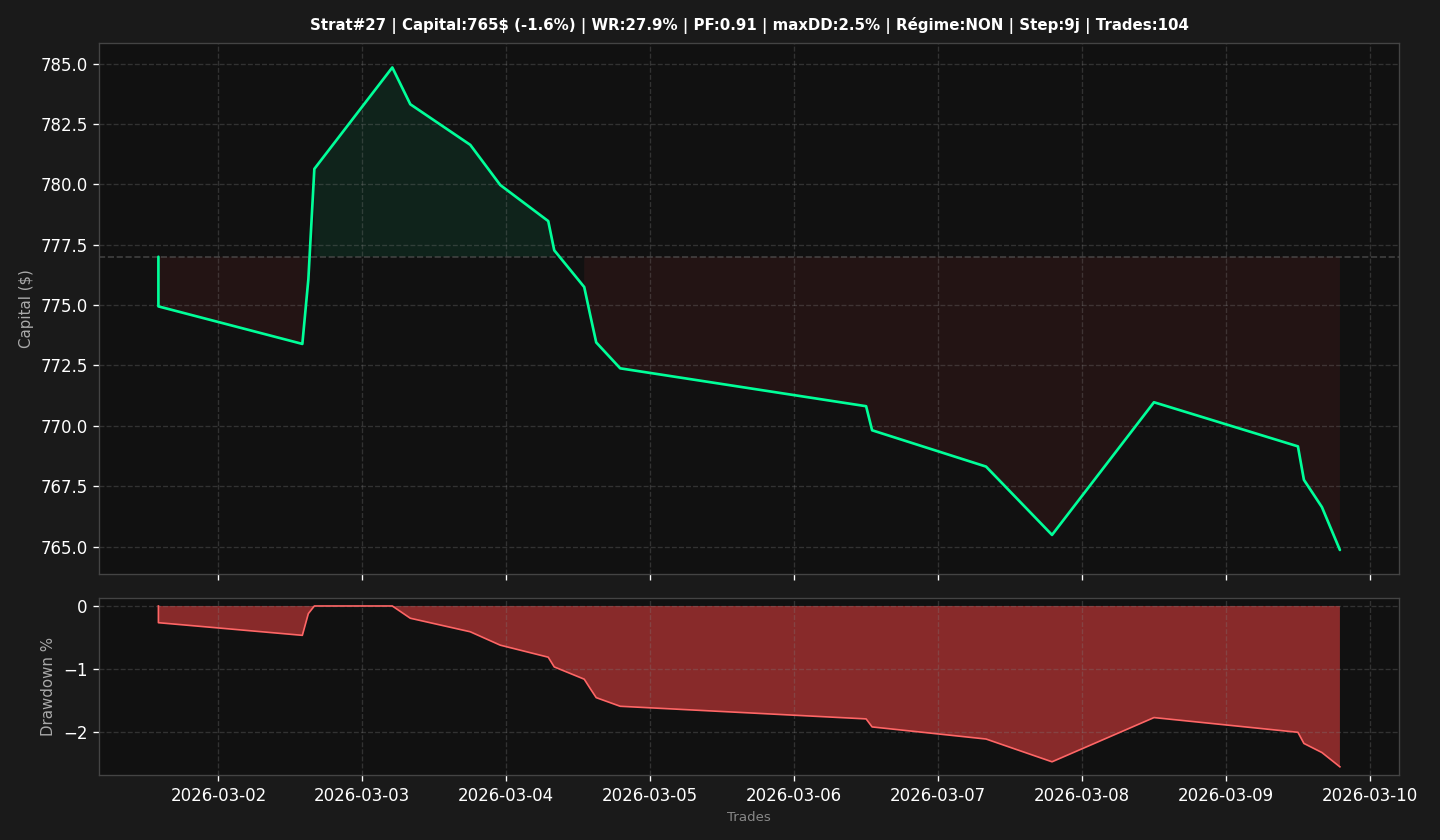Select the 775.0 capital axis value

coord(66,306)
